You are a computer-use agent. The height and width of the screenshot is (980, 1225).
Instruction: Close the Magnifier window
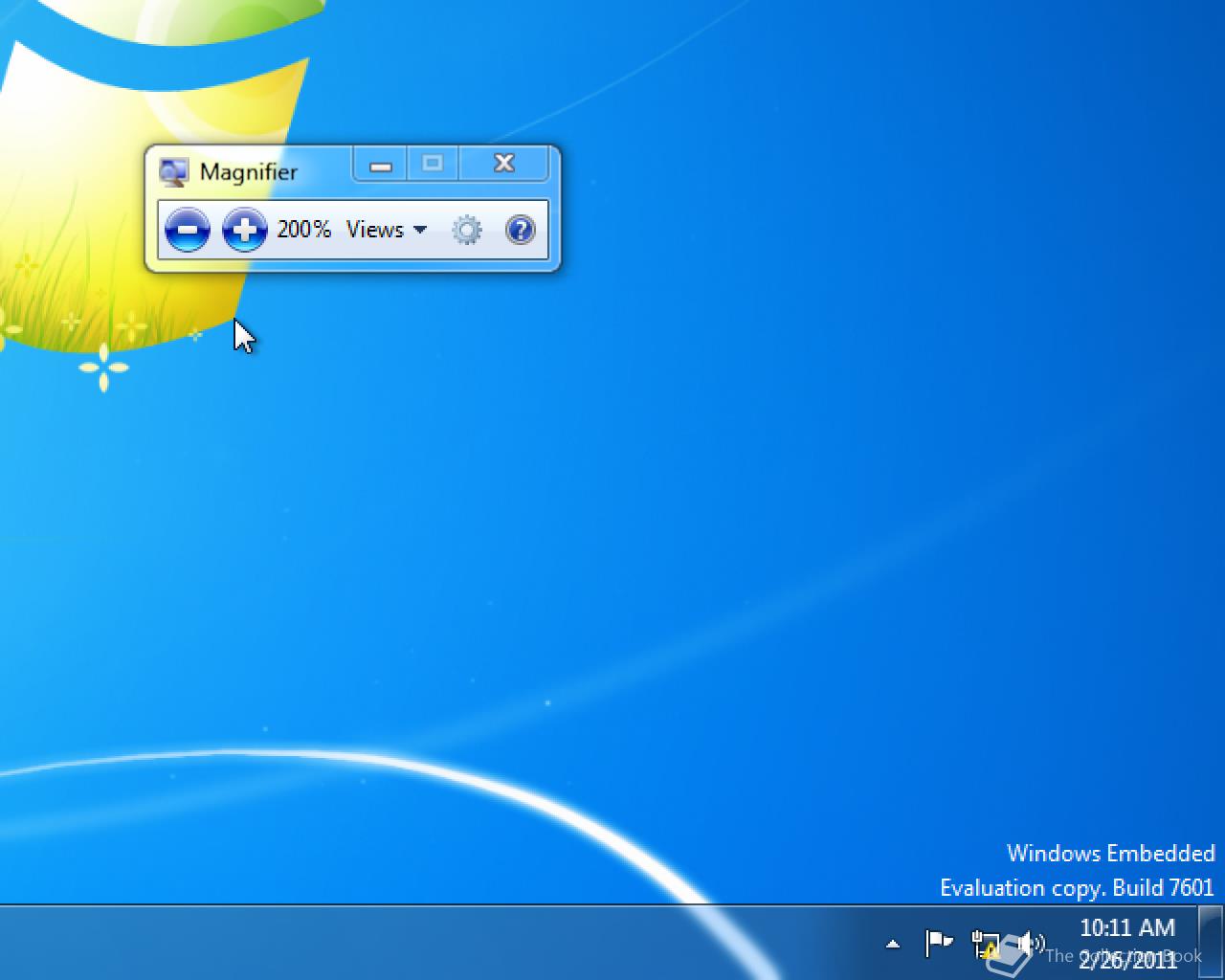(504, 164)
